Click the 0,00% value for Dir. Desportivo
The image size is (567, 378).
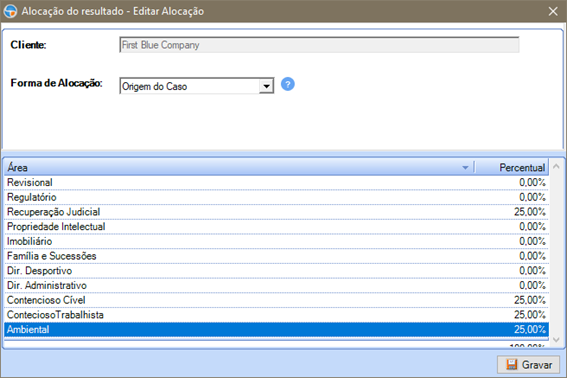click(532, 271)
